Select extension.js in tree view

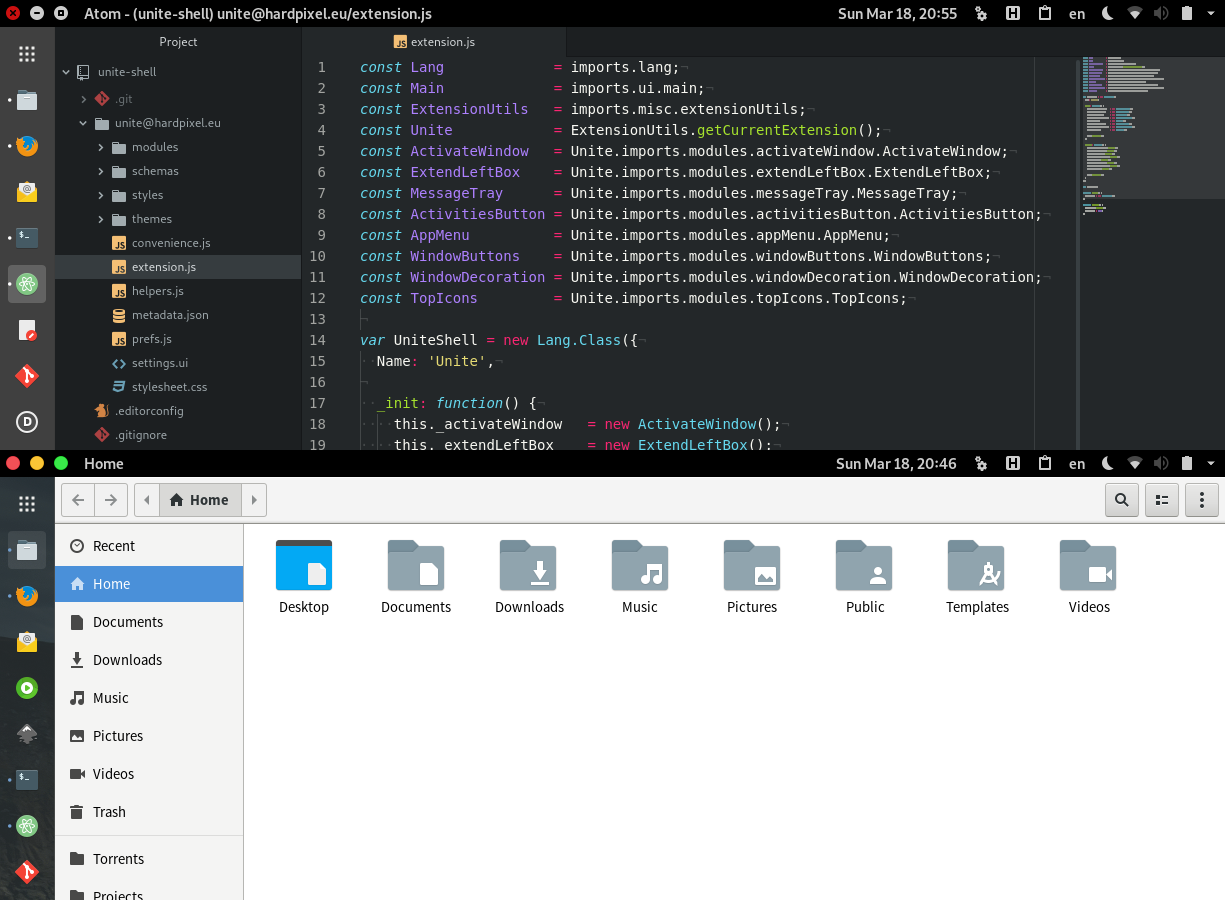point(178,267)
